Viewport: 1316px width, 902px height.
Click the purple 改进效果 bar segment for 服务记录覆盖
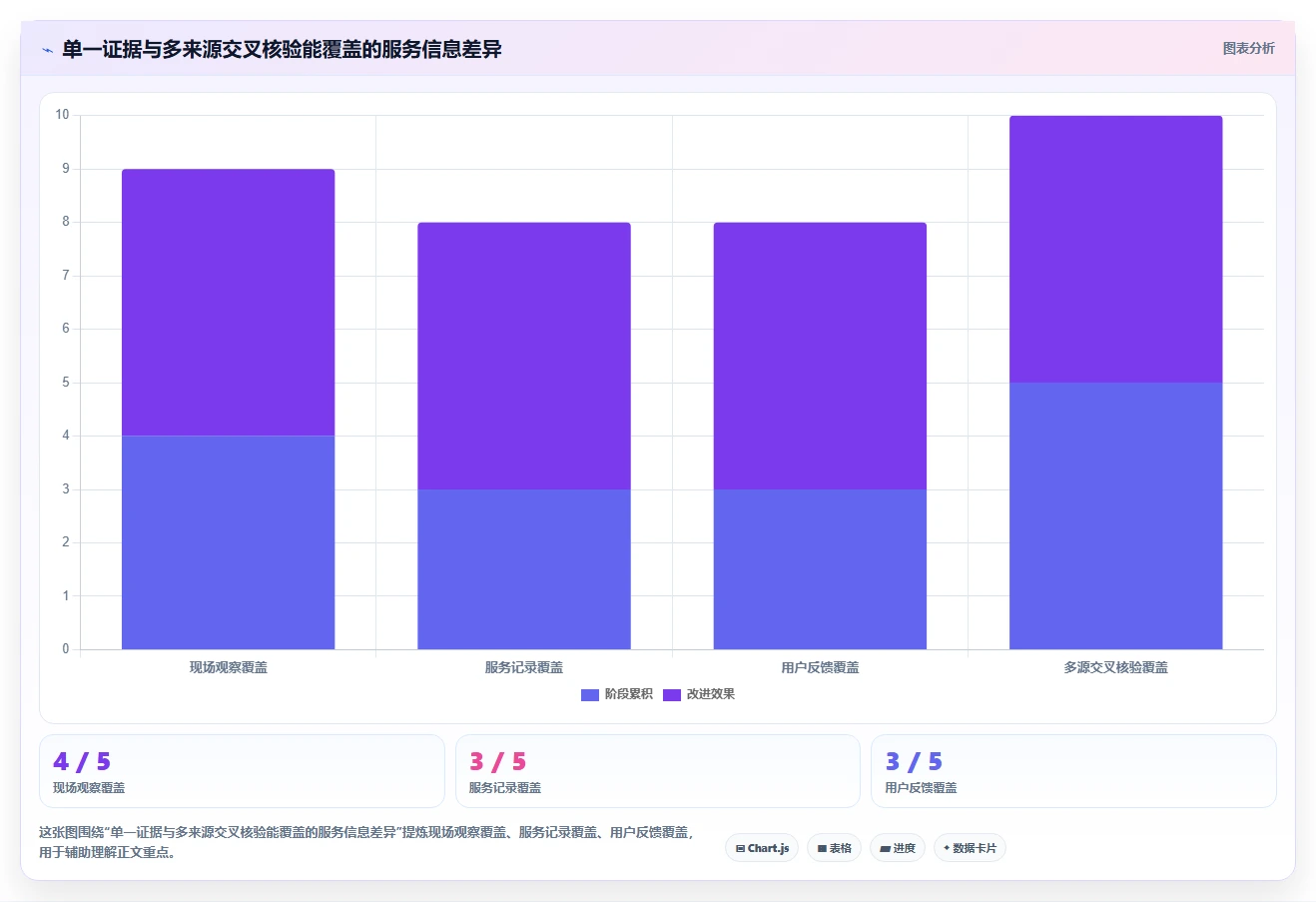click(x=524, y=356)
